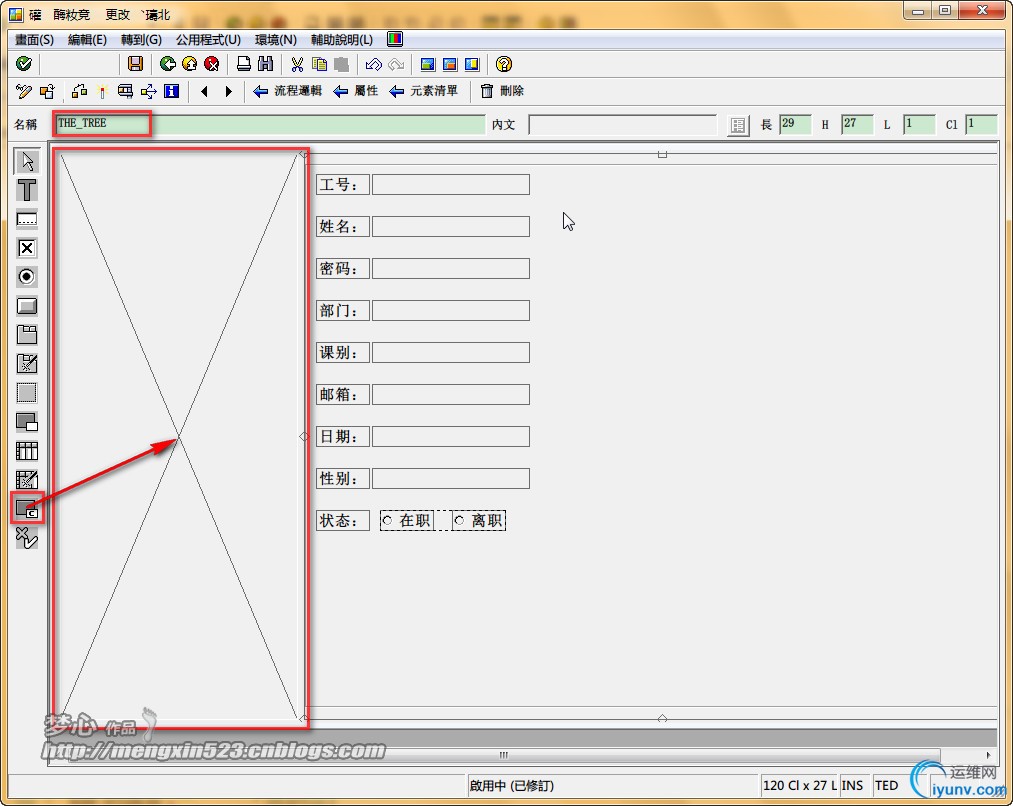The image size is (1013, 806).
Task: Click the Cl column field
Action: coord(981,124)
